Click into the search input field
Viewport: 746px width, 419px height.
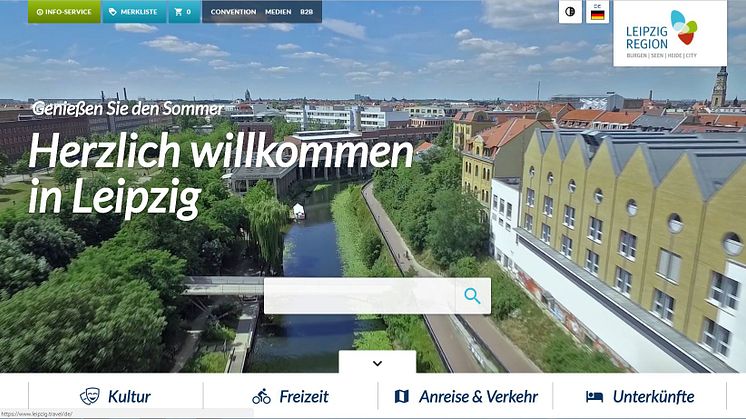359,296
